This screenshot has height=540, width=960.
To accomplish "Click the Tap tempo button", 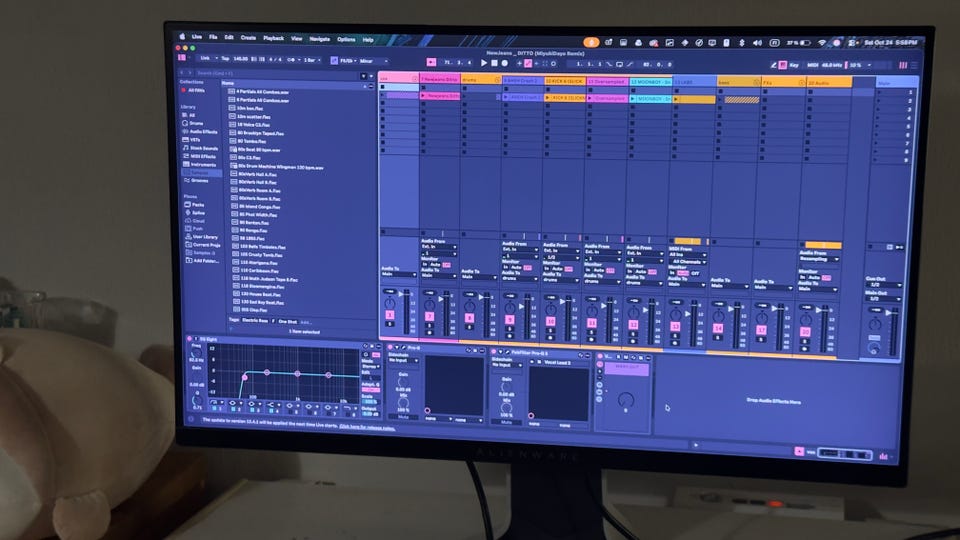I will [x=225, y=59].
